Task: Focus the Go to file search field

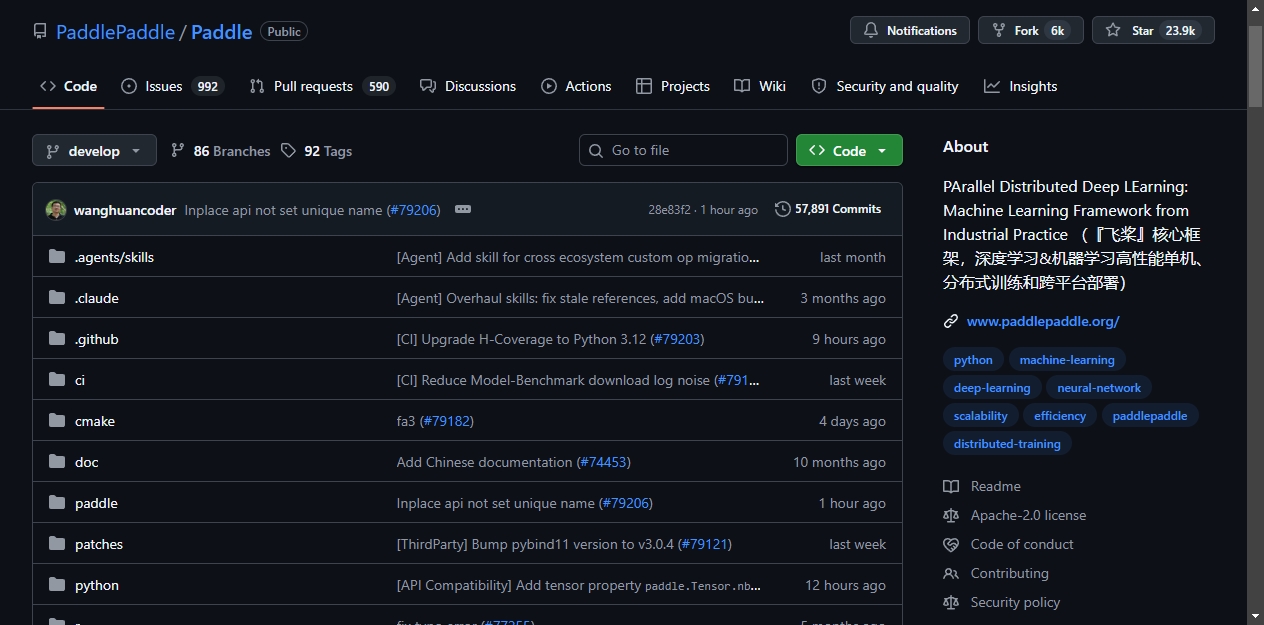Action: [683, 150]
